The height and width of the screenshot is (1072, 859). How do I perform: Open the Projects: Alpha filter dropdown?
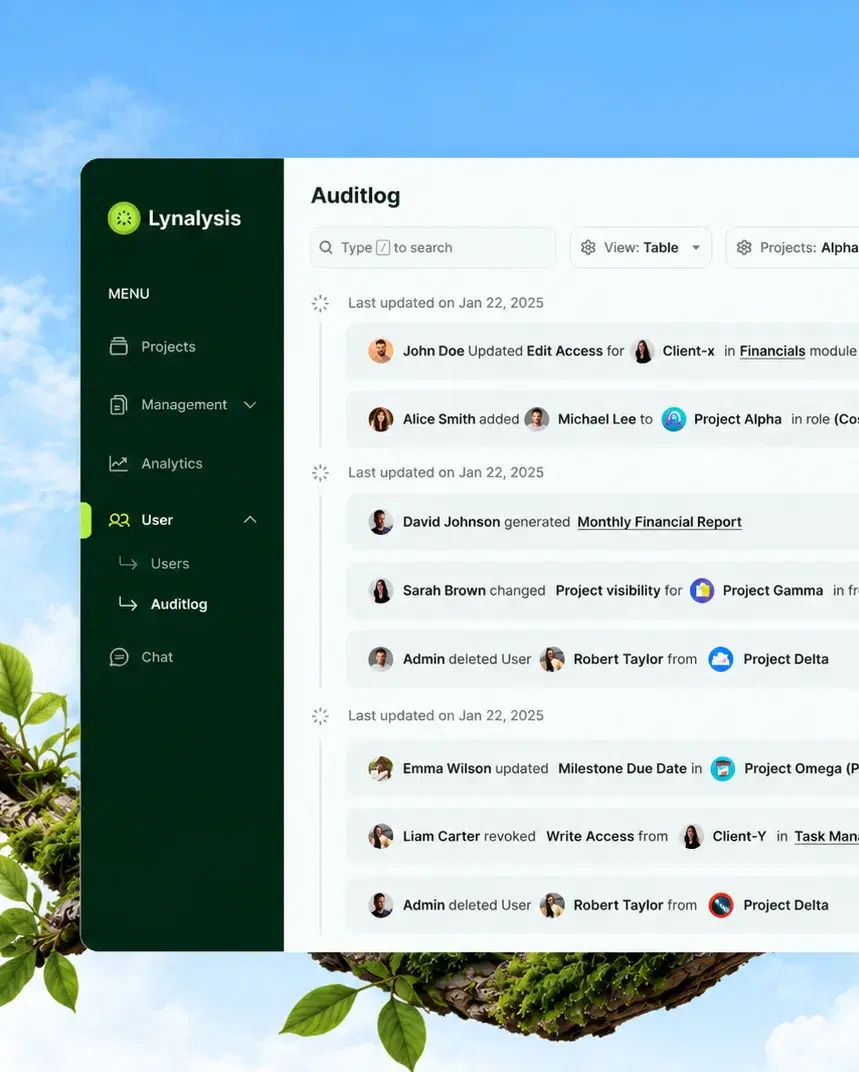(x=793, y=247)
